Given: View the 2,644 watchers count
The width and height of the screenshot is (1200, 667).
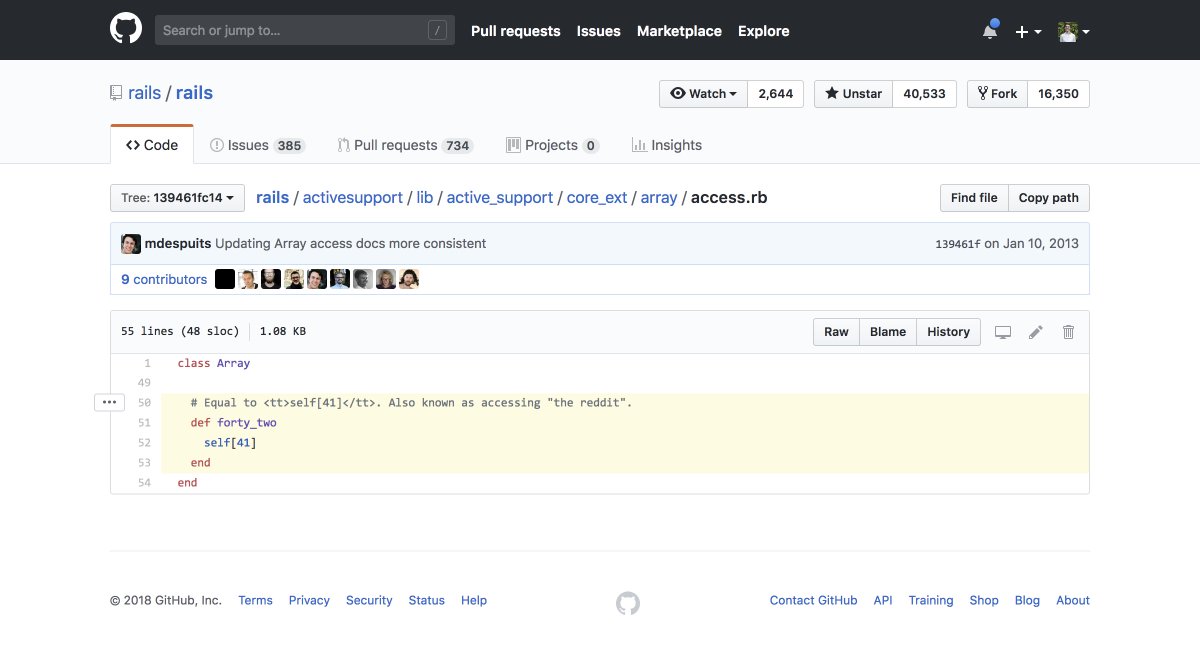Looking at the screenshot, I should coord(776,94).
